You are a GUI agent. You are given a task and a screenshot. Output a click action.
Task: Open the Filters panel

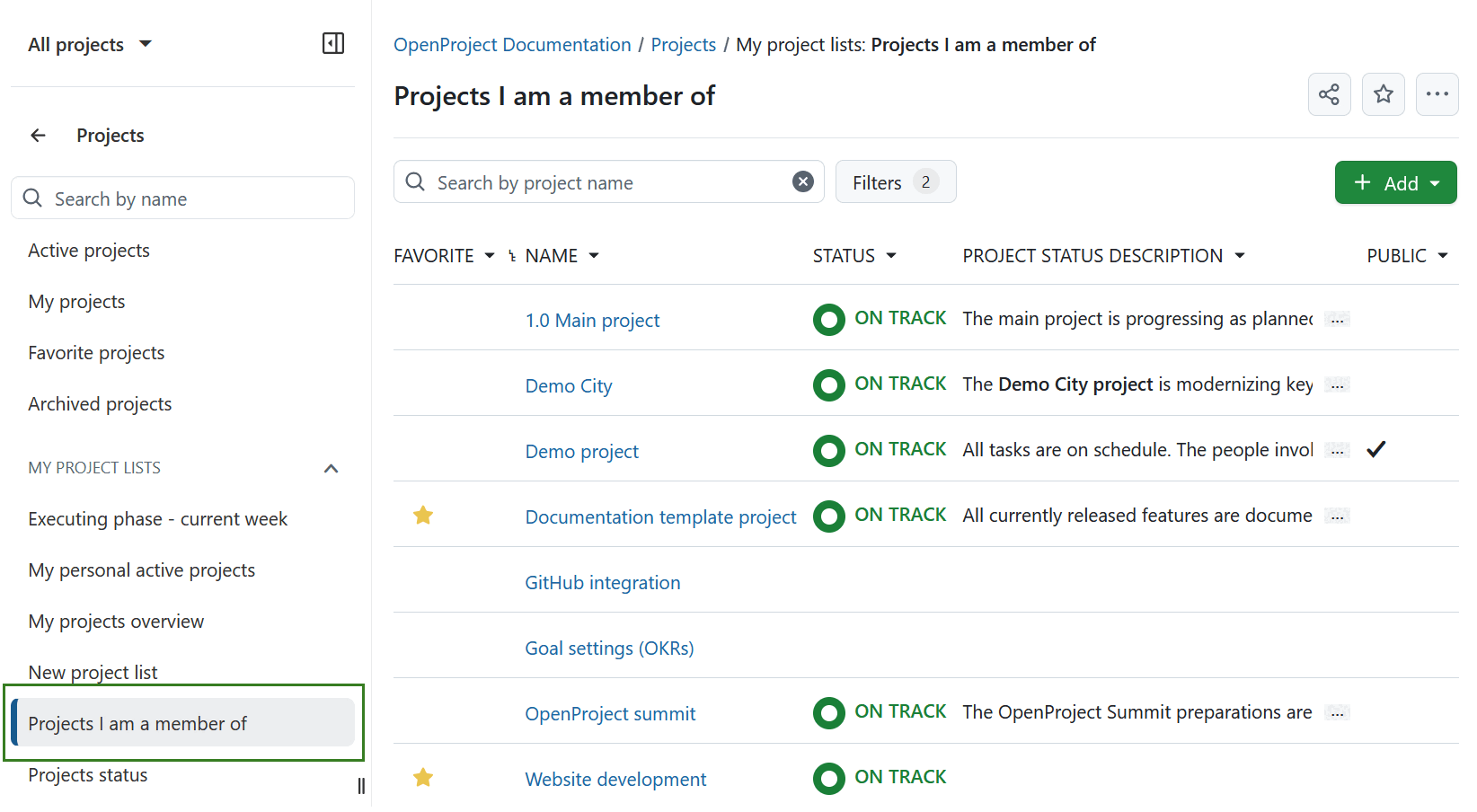[x=895, y=181]
